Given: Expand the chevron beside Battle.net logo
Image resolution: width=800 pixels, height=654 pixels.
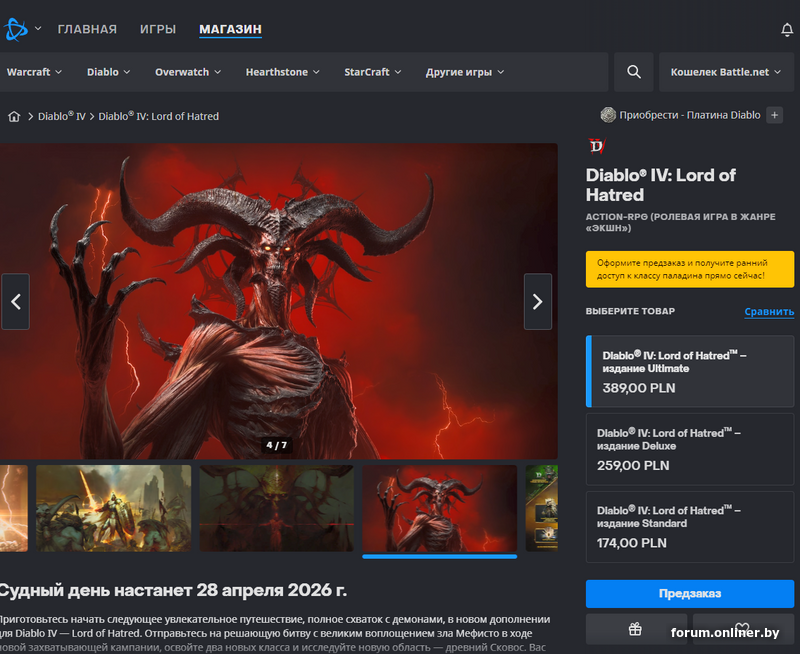Looking at the screenshot, I should (38, 29).
